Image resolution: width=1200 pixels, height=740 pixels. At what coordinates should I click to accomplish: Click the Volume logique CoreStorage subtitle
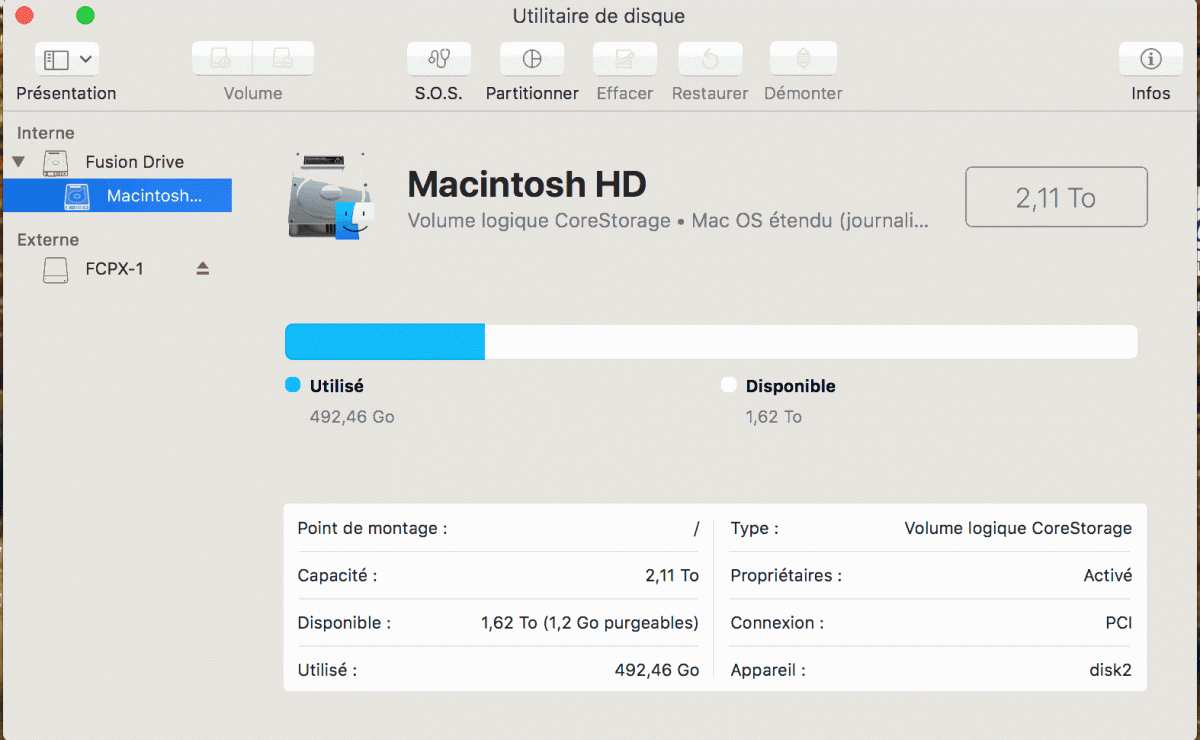[x=668, y=221]
